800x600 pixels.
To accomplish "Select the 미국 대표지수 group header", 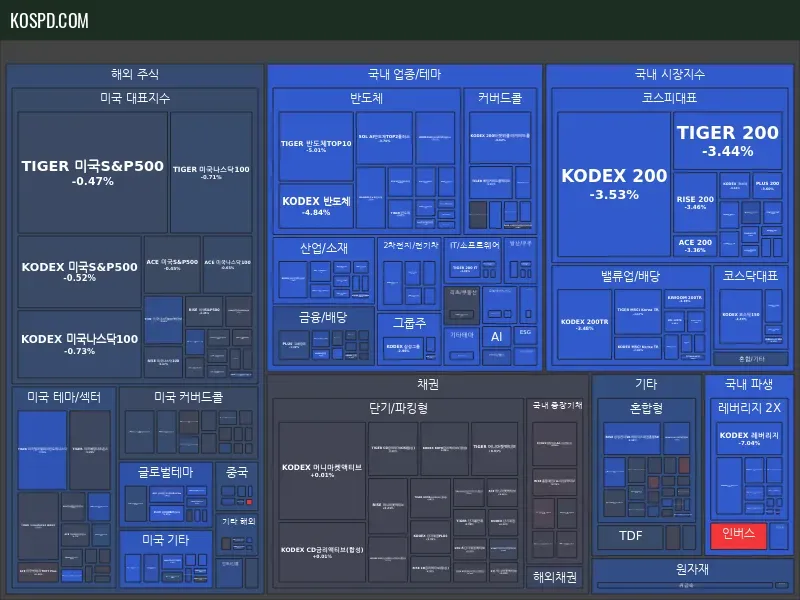I will coord(135,97).
